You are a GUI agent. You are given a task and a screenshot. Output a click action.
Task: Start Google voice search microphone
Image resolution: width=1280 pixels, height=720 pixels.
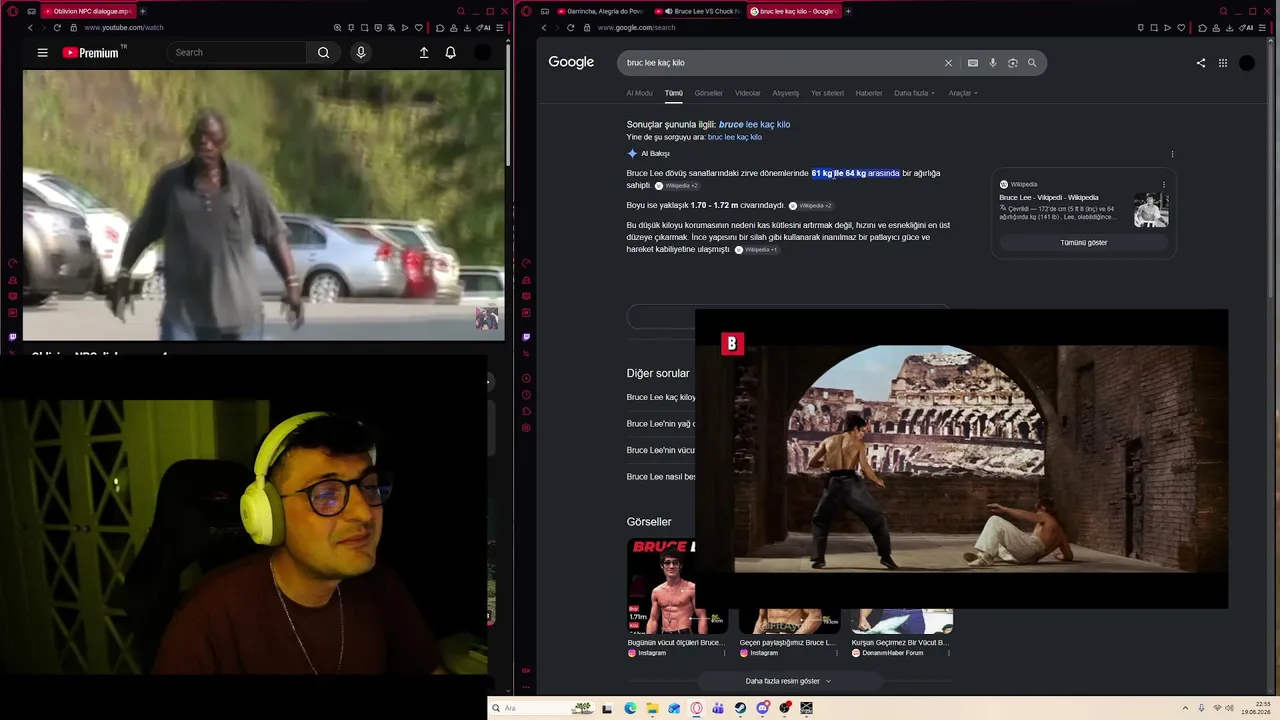993,63
